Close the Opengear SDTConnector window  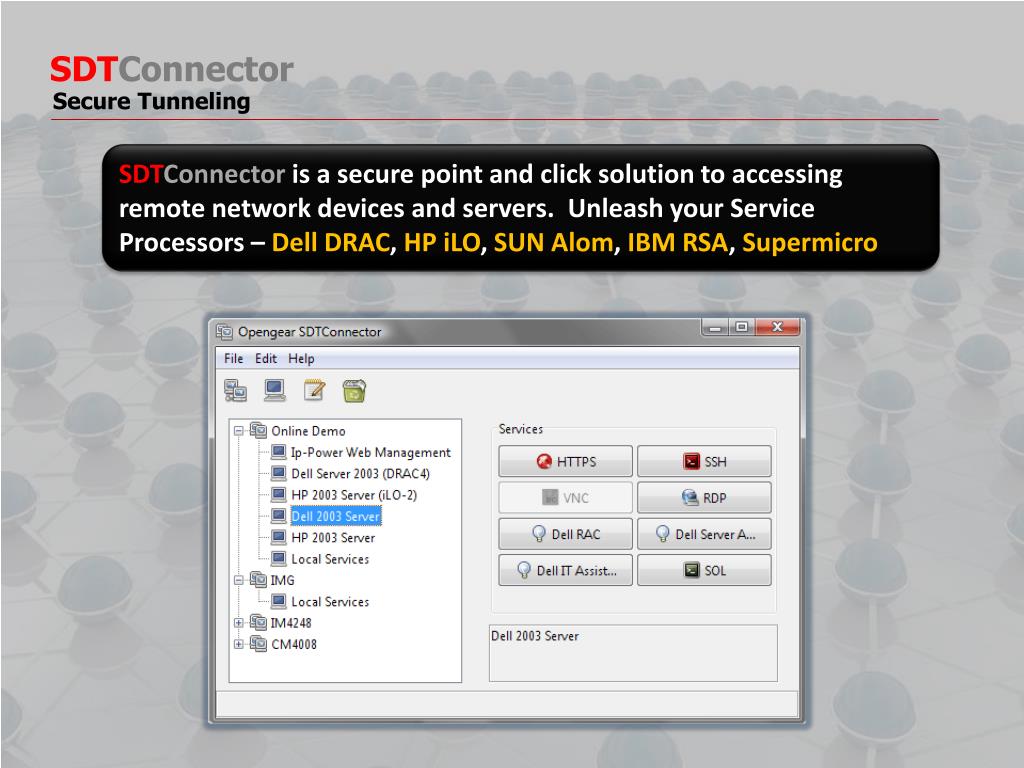[777, 327]
